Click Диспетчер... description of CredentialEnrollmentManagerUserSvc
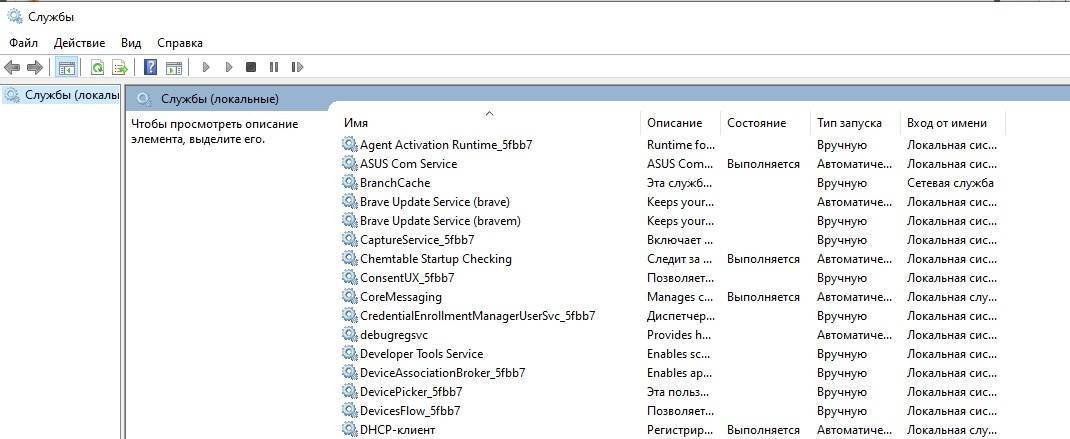Screen dimensions: 1070x439 [681, 316]
